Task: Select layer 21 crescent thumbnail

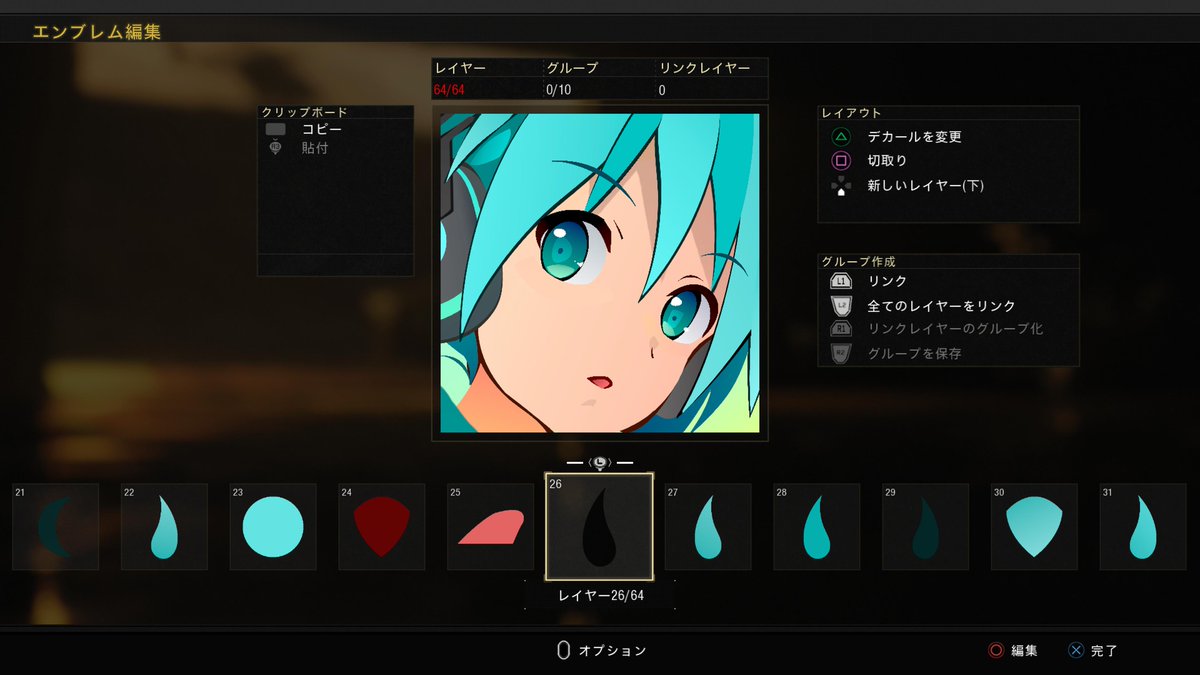Action: tap(55, 527)
